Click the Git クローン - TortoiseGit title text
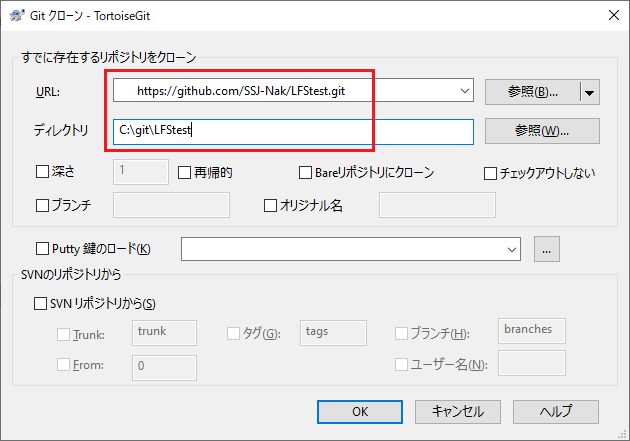The width and height of the screenshot is (630, 441). click(x=90, y=16)
